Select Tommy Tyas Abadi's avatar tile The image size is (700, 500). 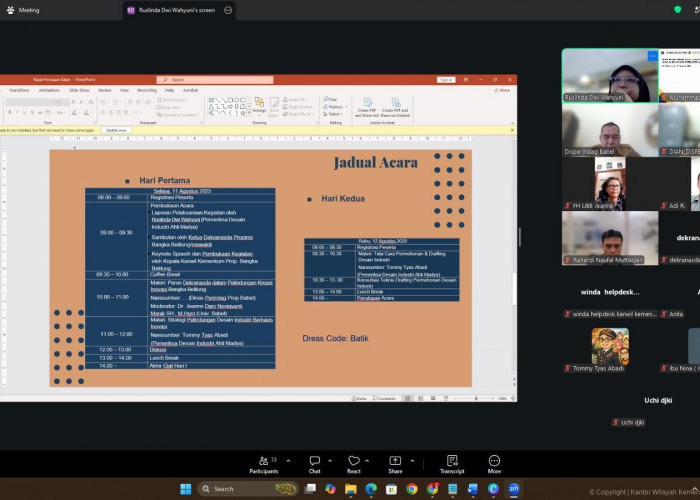[610, 346]
